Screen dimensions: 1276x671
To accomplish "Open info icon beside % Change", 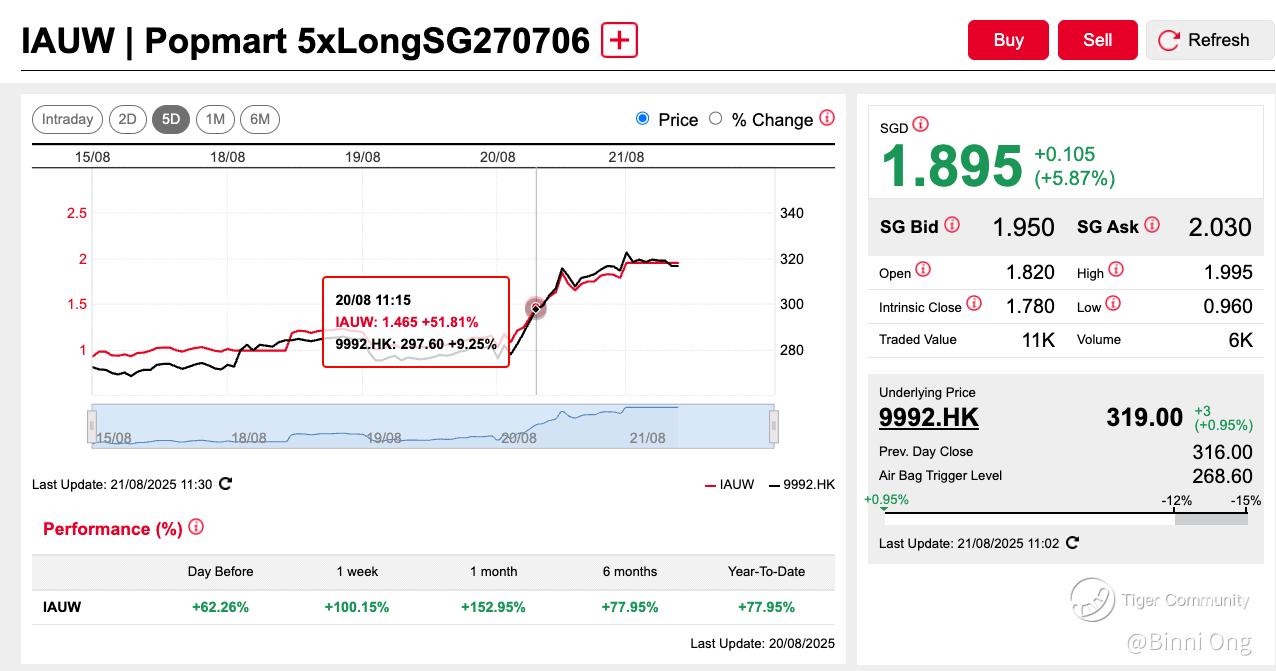I will (x=827, y=118).
